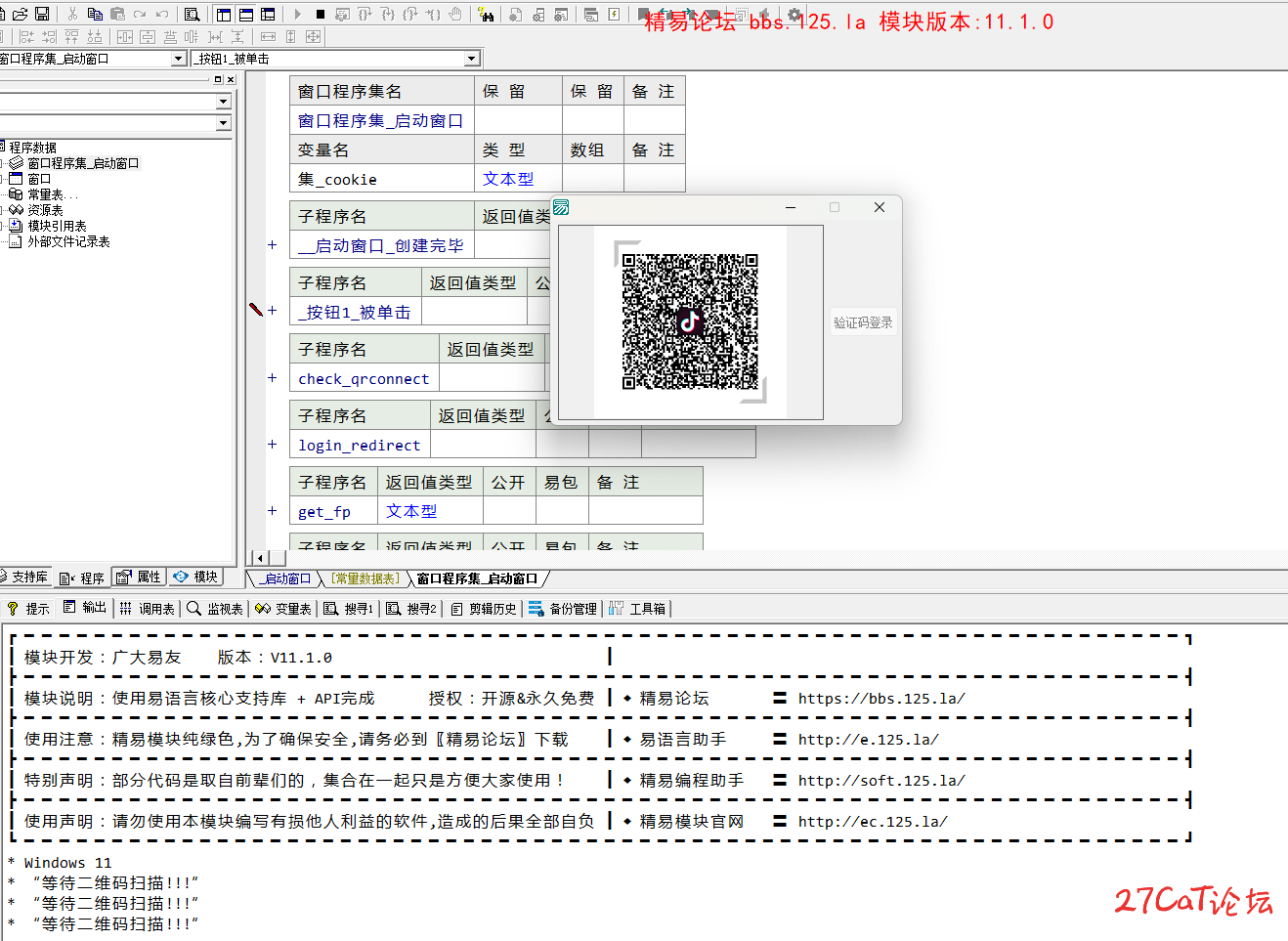
Task: Switch to 窗口程序集_启动窗口 editor tab
Action: tap(477, 578)
